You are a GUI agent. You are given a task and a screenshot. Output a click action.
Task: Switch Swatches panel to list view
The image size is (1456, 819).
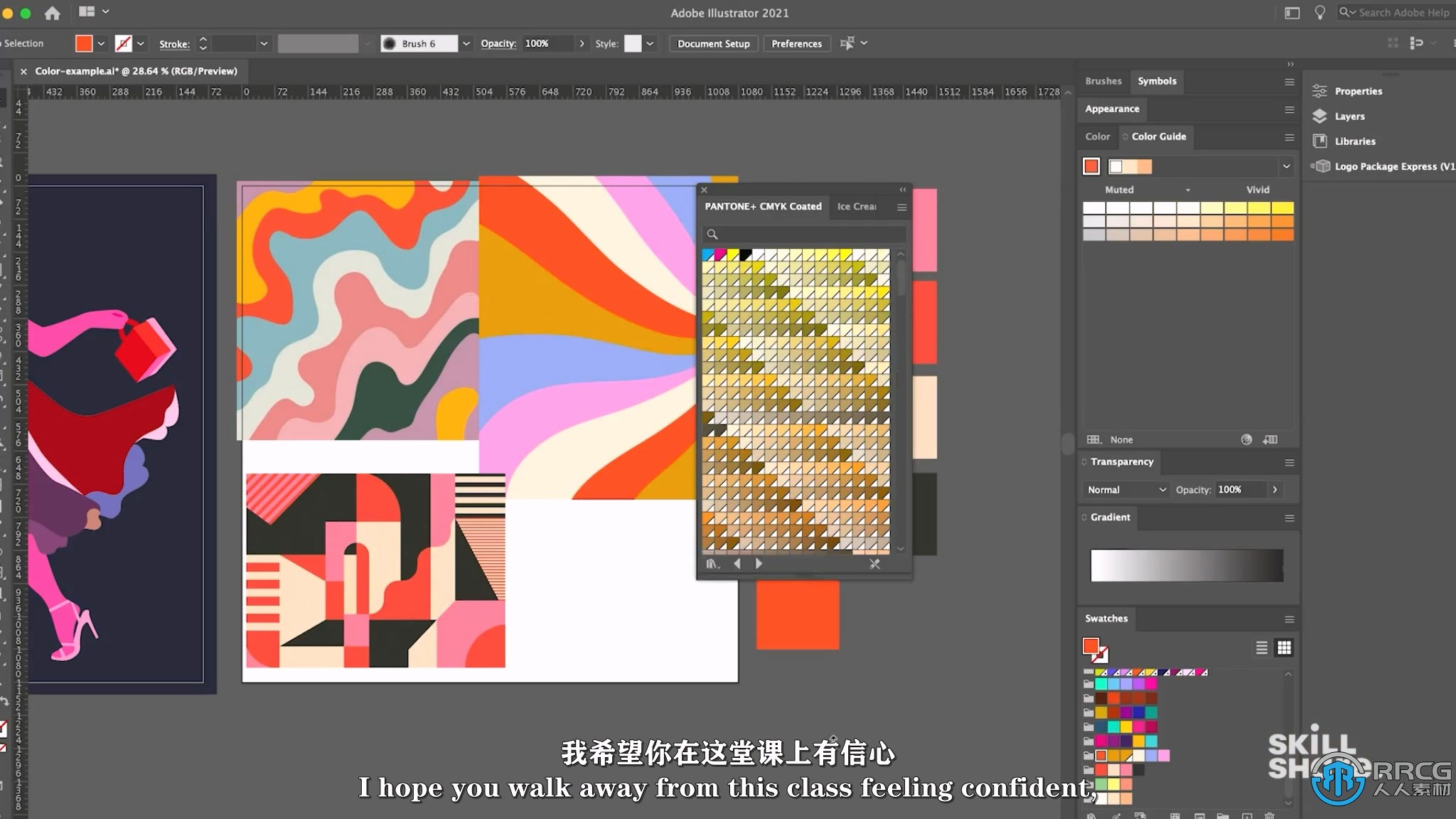pyautogui.click(x=1262, y=648)
